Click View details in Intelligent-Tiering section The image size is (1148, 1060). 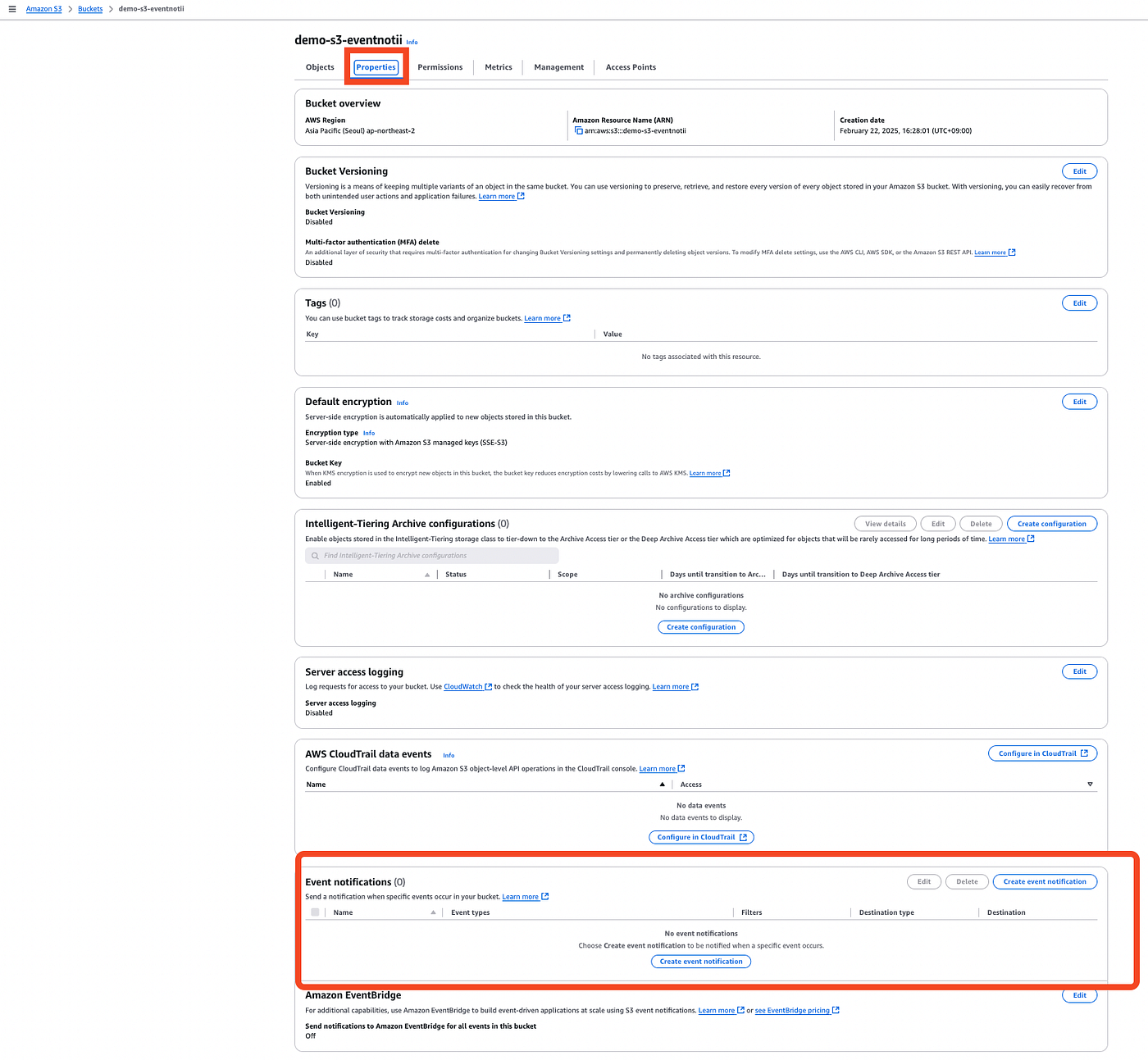click(x=886, y=524)
